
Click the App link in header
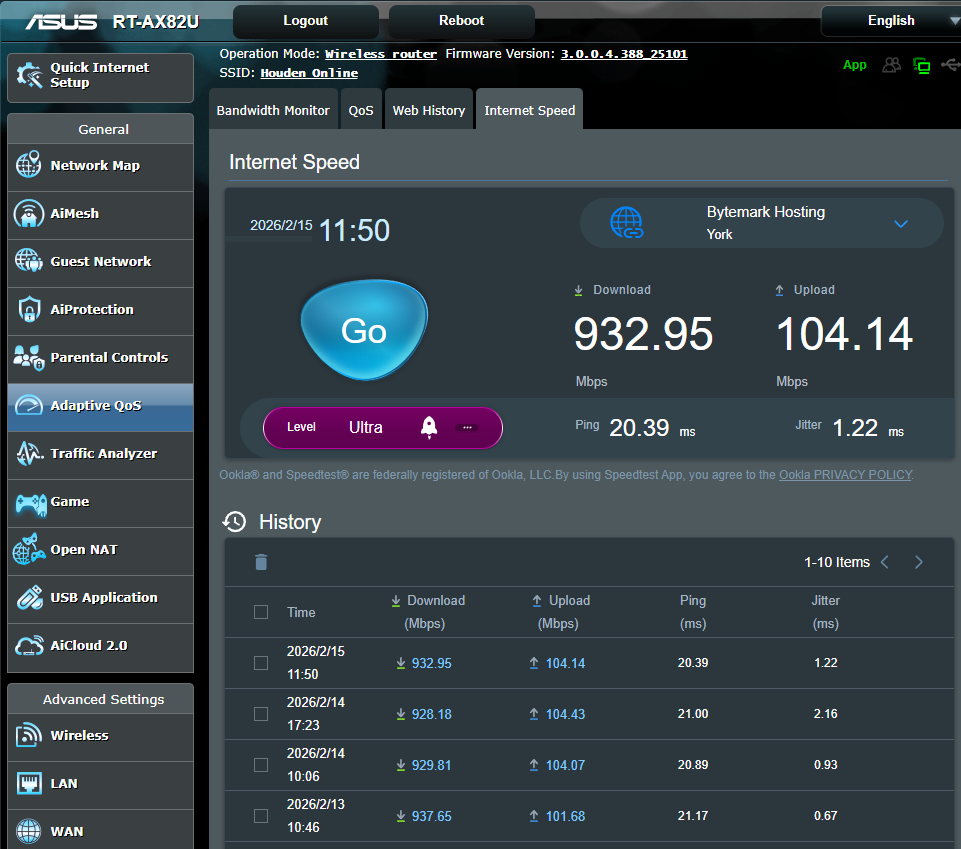(x=854, y=65)
